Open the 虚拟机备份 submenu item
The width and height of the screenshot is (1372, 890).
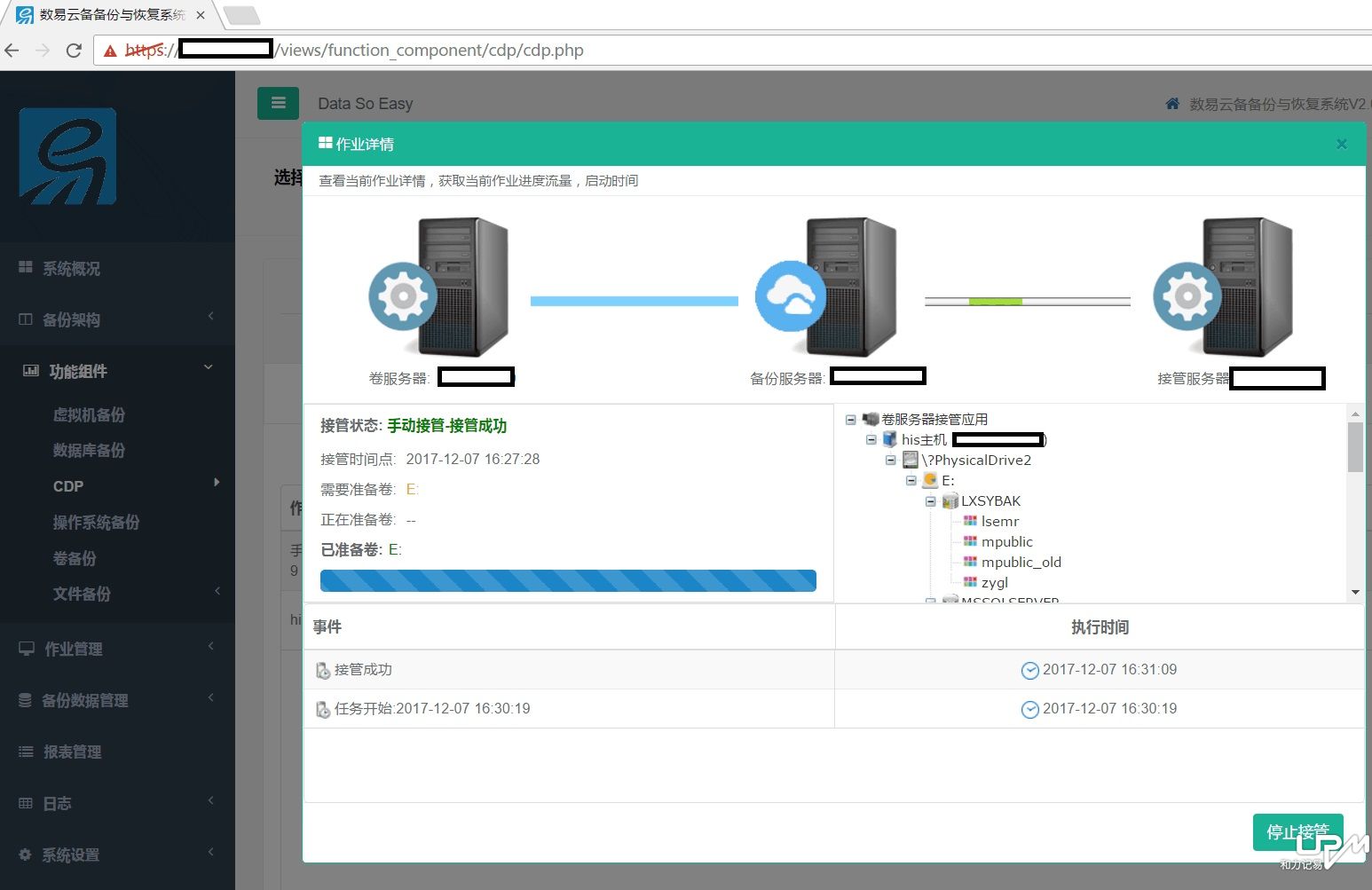coord(89,414)
